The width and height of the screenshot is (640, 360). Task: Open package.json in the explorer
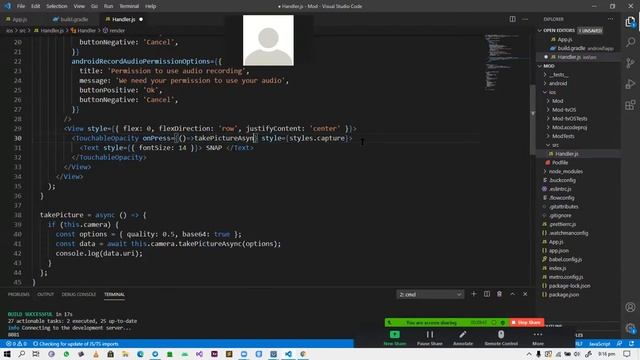pos(564,294)
